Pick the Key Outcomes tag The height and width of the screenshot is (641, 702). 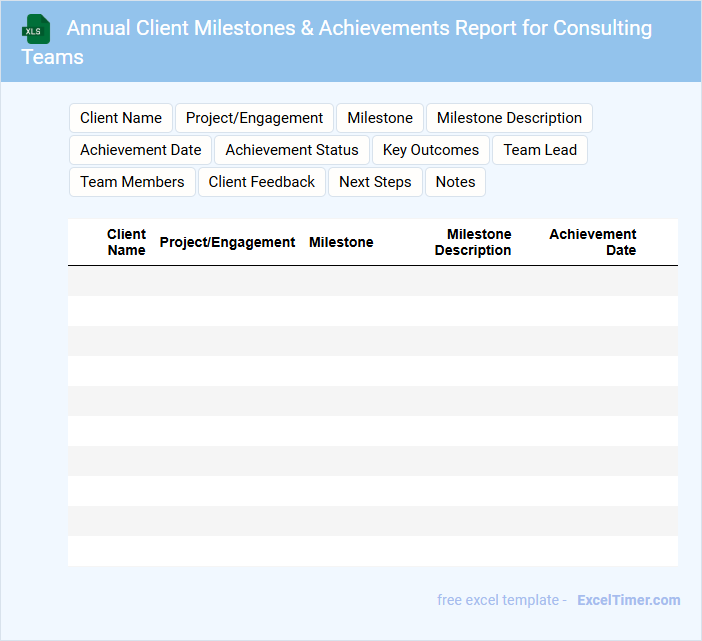click(x=431, y=150)
